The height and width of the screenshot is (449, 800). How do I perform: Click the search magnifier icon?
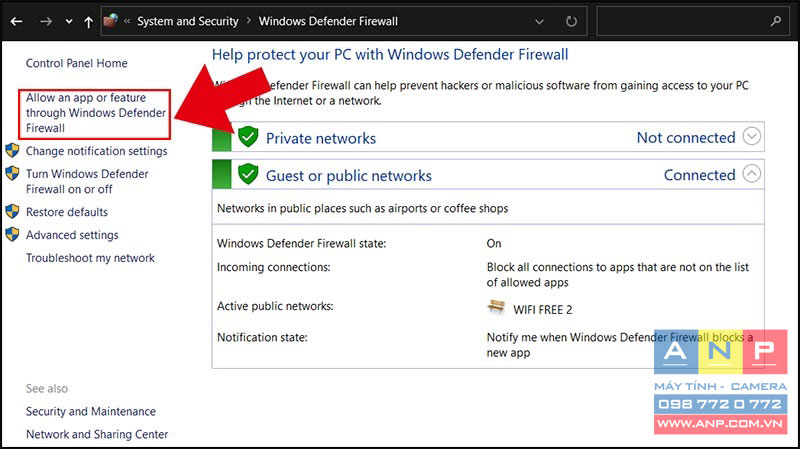(776, 21)
